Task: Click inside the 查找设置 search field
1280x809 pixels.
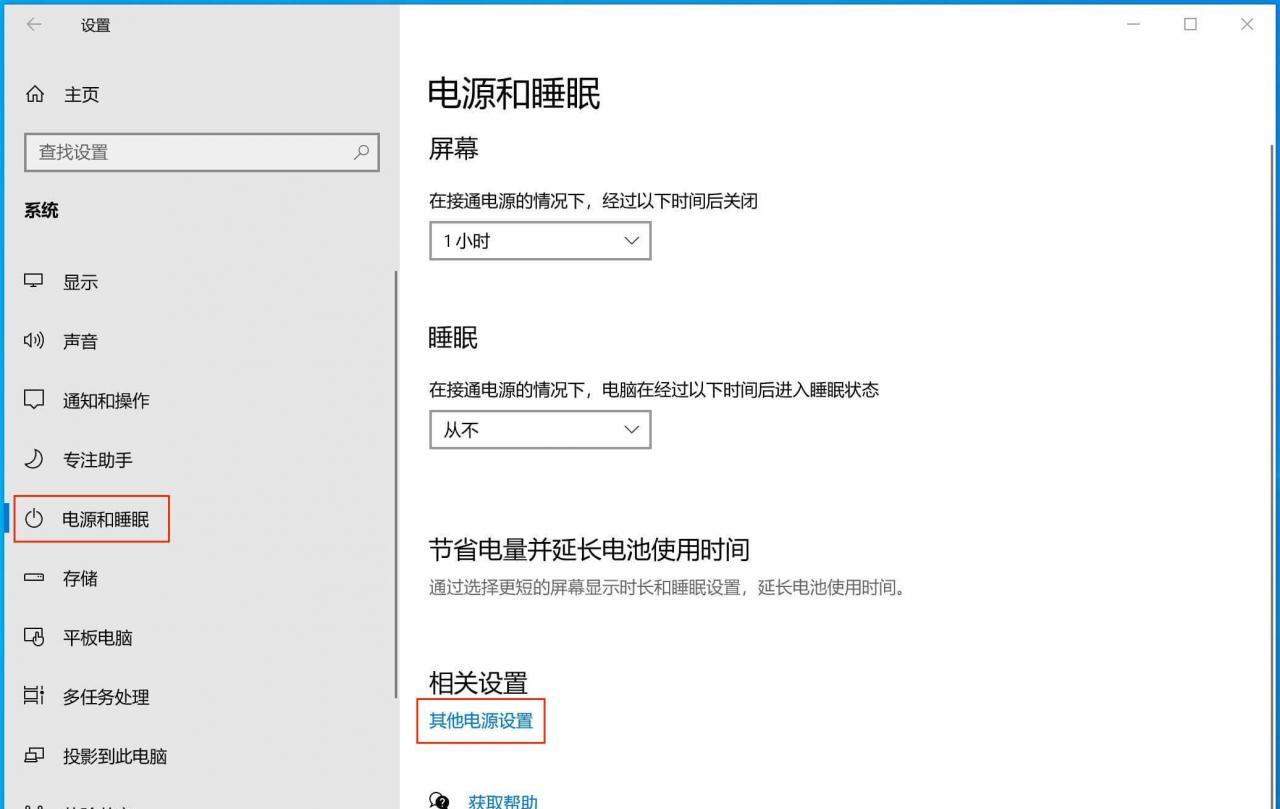Action: tap(190, 152)
